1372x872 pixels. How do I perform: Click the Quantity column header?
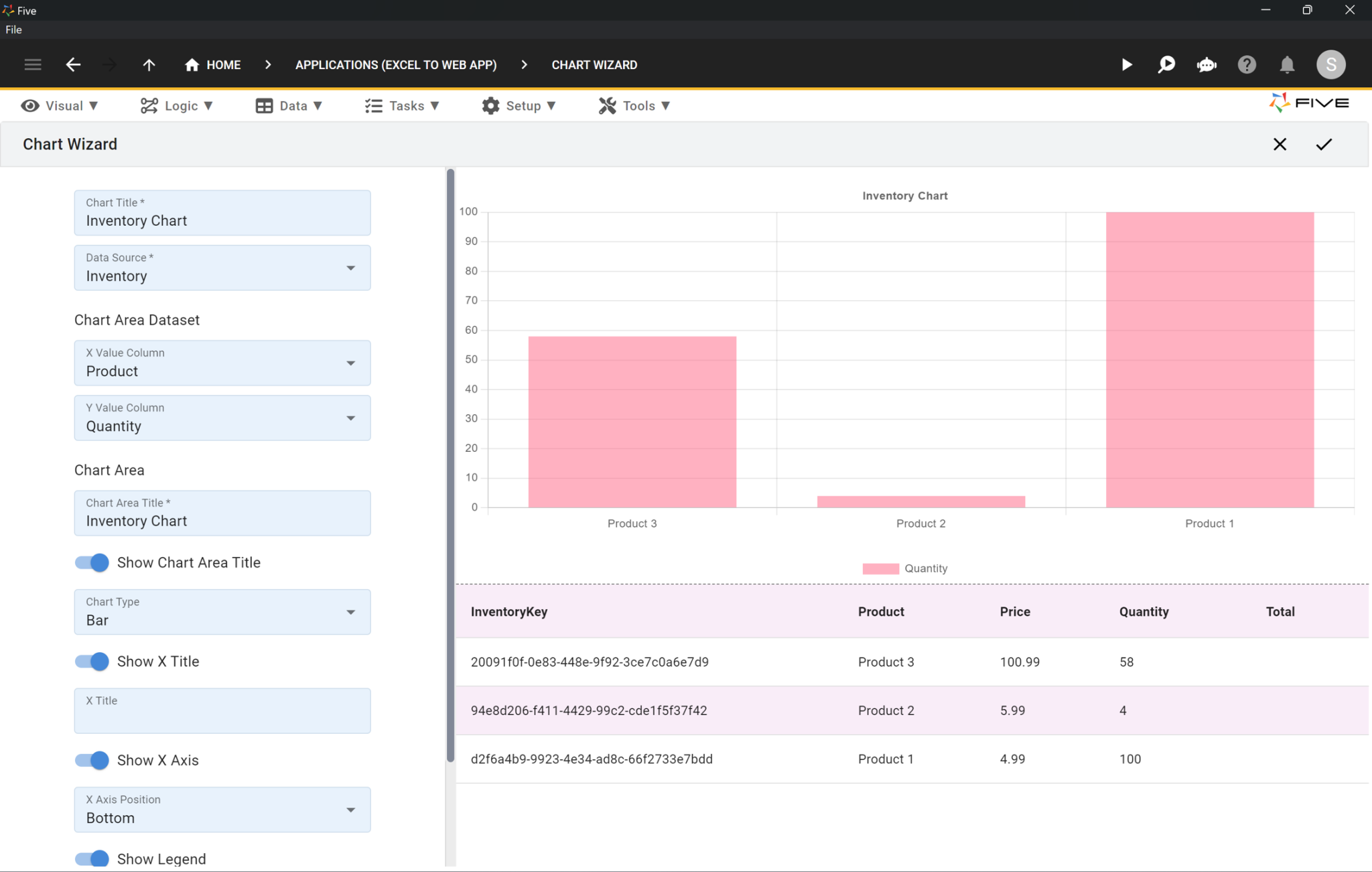coord(1144,611)
